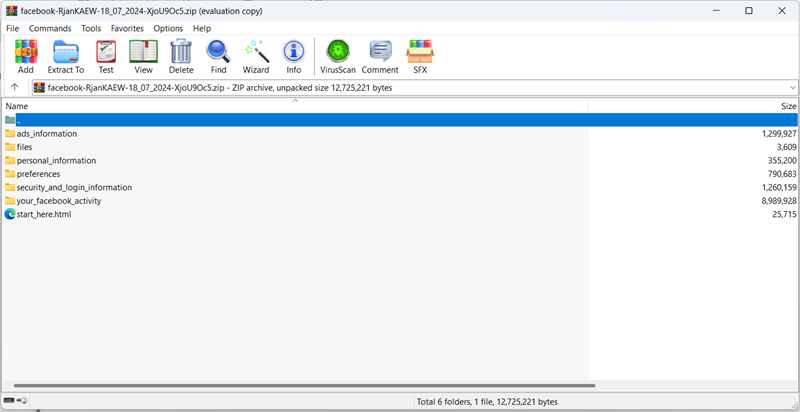
Task: Click the horizontal scrollbar thumb
Action: [304, 385]
